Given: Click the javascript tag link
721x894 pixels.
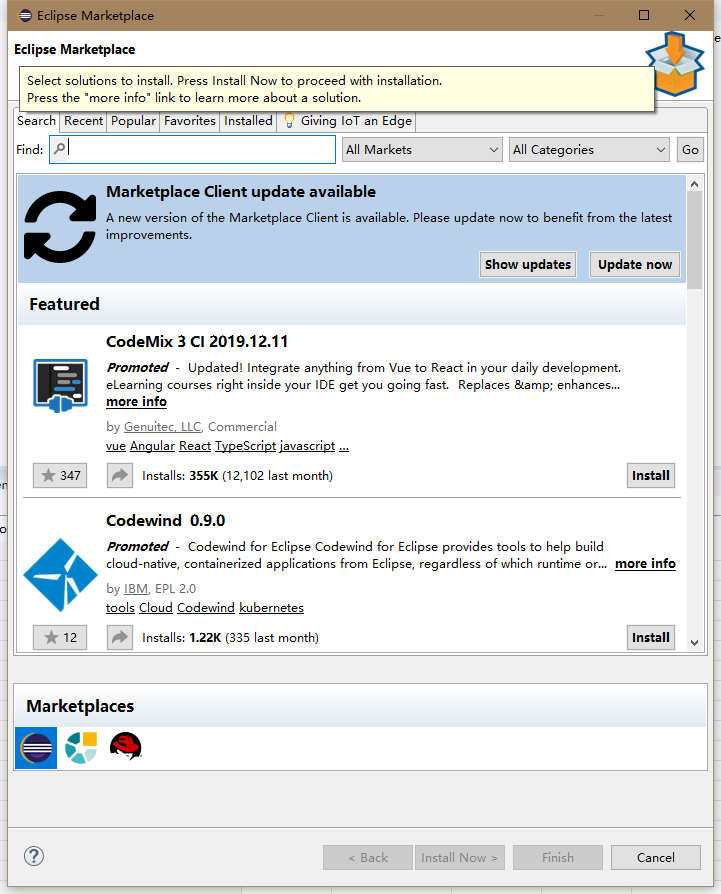Looking at the screenshot, I should pyautogui.click(x=307, y=446).
